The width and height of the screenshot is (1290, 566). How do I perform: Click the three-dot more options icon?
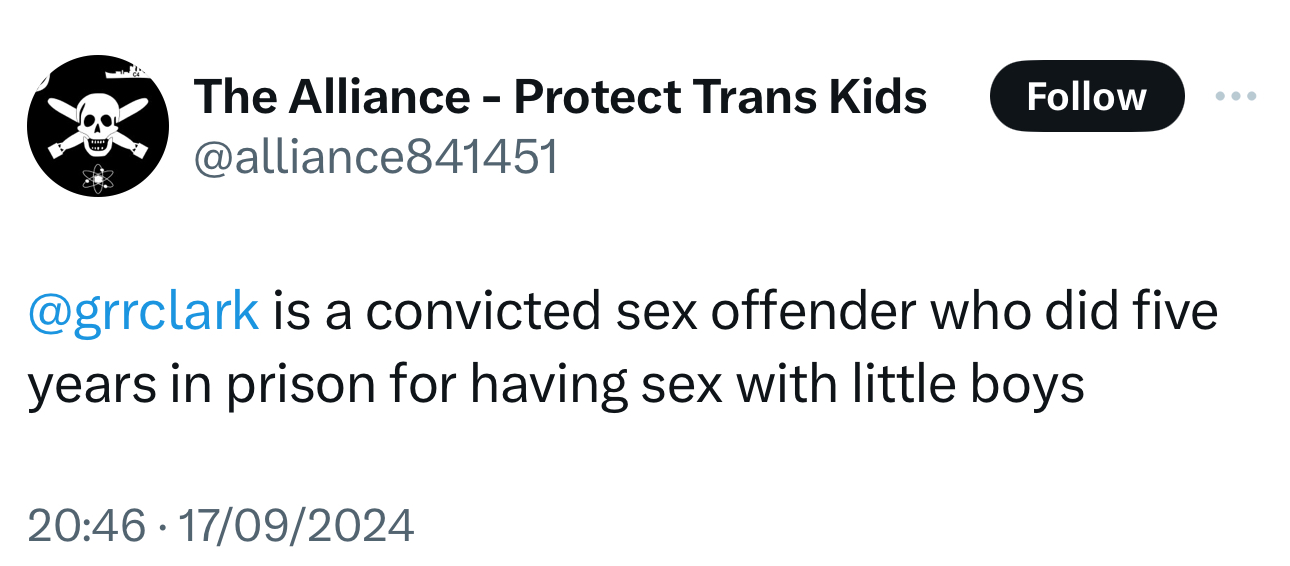coord(1234,97)
